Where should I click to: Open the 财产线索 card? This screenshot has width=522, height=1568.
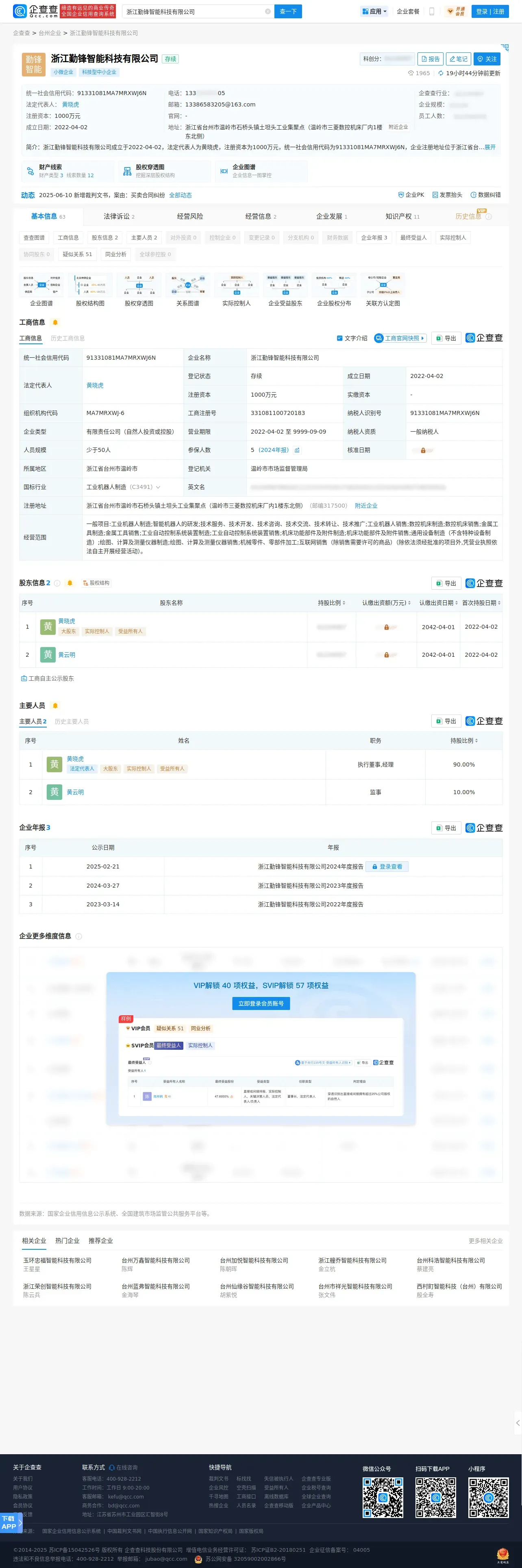[x=67, y=171]
